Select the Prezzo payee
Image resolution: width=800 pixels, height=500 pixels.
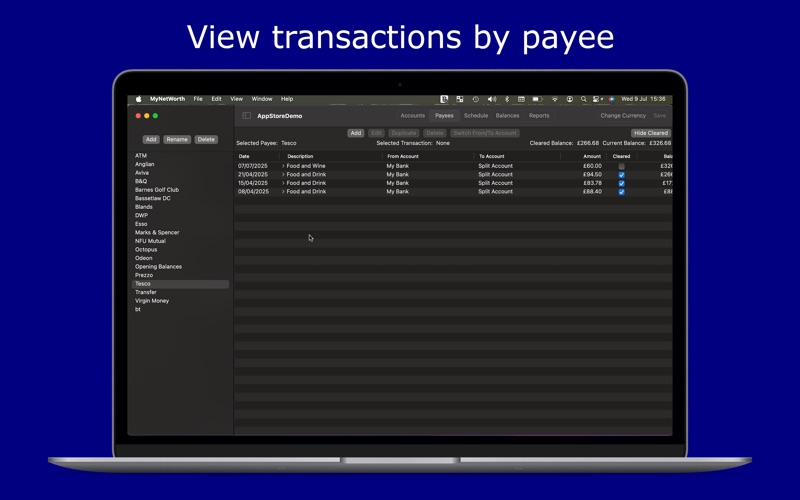144,276
